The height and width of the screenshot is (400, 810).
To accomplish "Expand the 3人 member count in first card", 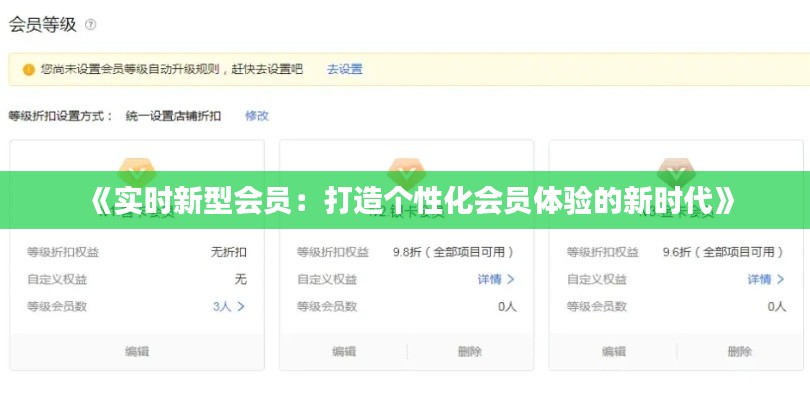I will tap(229, 306).
